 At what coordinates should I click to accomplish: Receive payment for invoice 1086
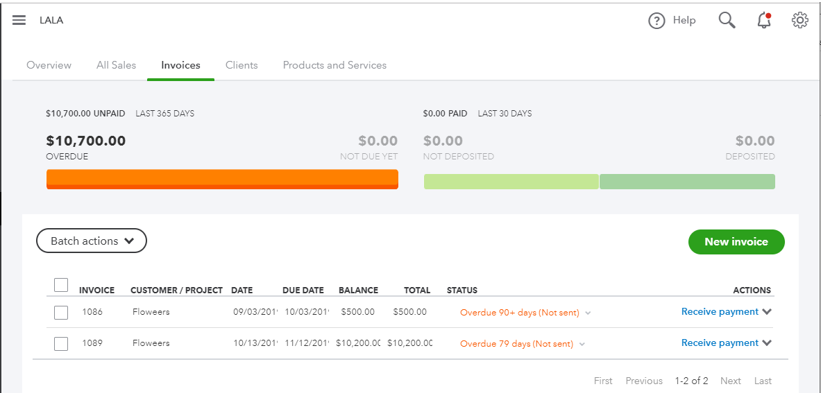(x=720, y=312)
